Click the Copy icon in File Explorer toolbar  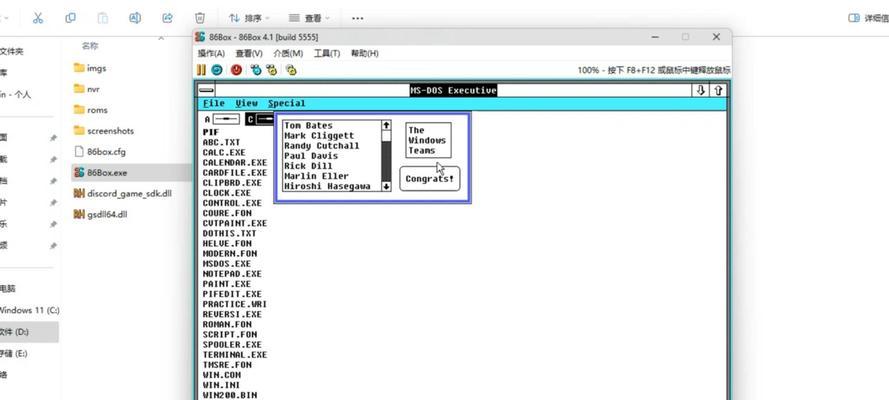[x=70, y=18]
